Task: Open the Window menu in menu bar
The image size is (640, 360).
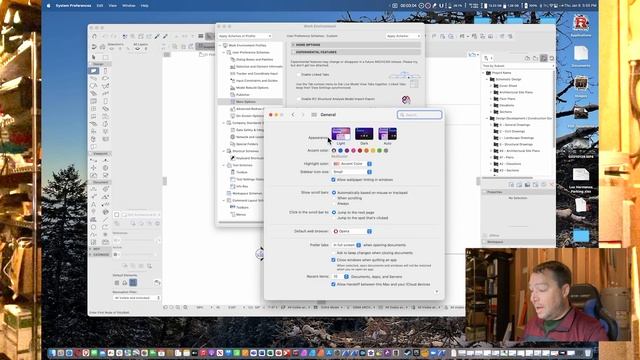Action: click(x=129, y=6)
